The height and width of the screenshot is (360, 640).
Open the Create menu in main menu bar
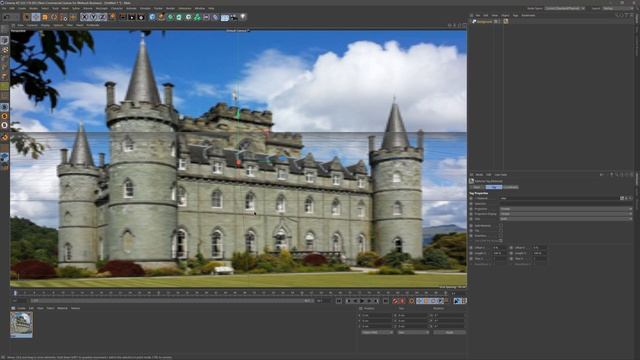coord(22,8)
